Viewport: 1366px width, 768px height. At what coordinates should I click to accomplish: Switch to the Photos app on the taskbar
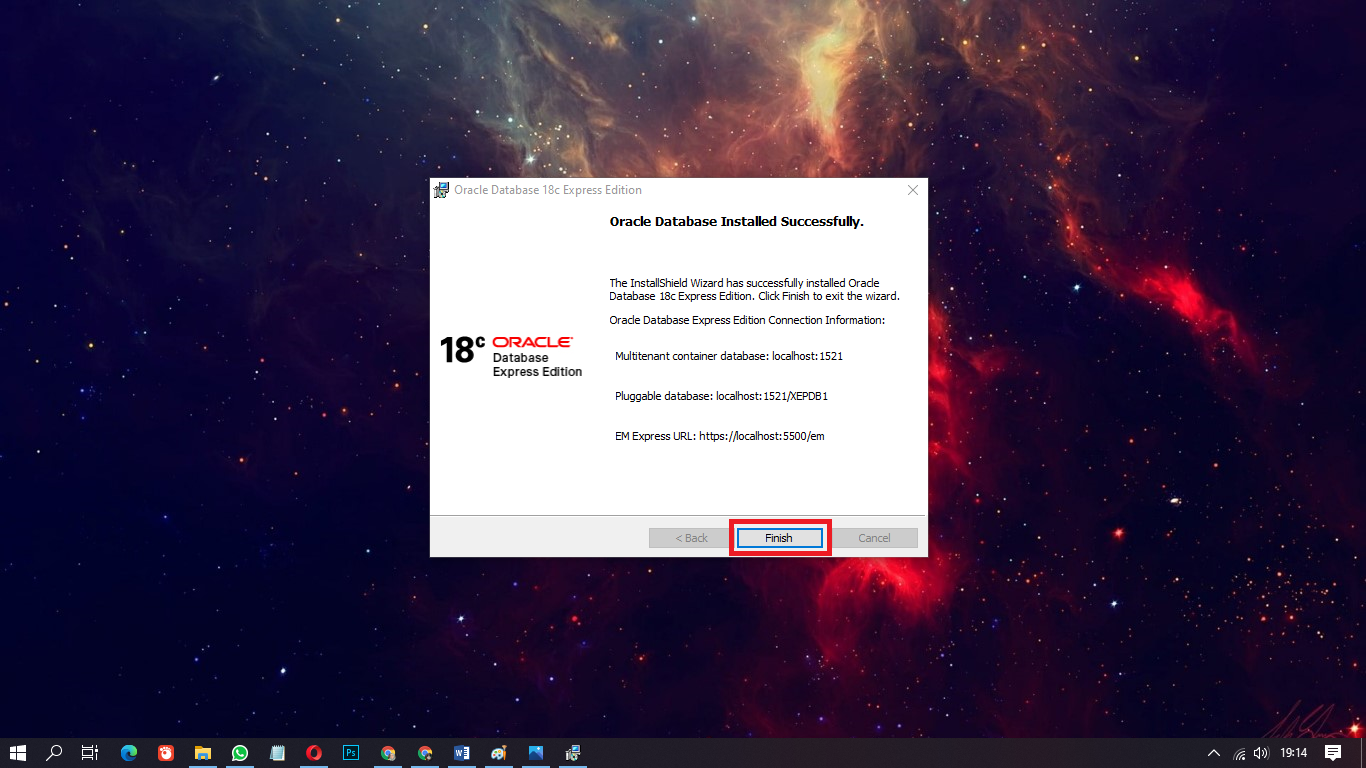click(x=536, y=753)
